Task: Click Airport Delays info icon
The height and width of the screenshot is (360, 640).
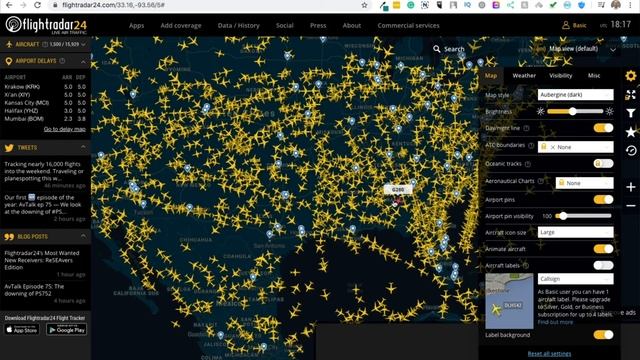Action: pos(62,61)
